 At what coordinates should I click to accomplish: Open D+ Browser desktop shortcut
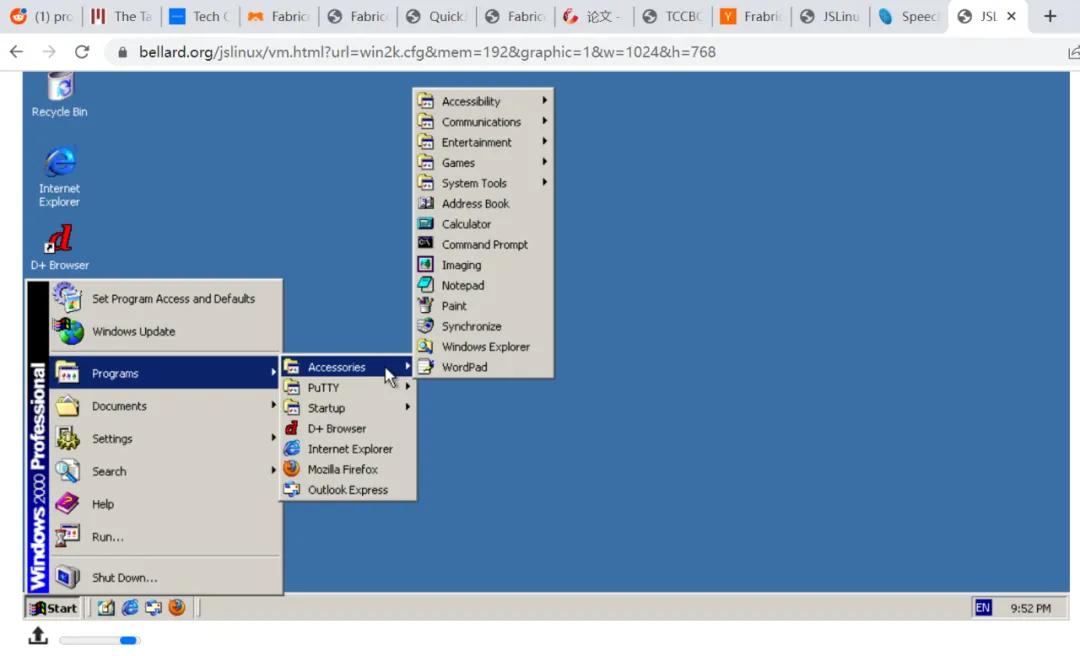pos(60,247)
